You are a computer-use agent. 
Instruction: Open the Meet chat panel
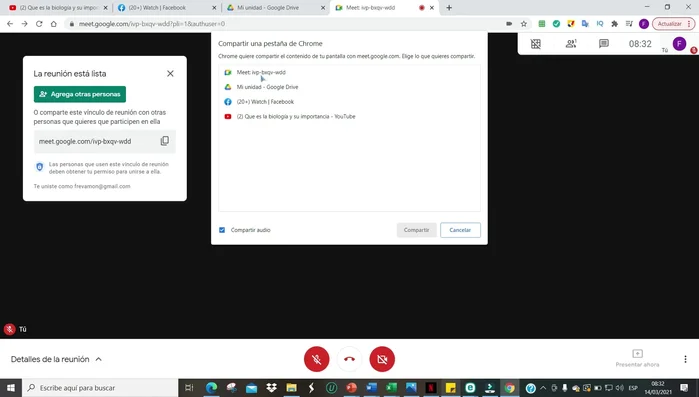[x=604, y=44]
